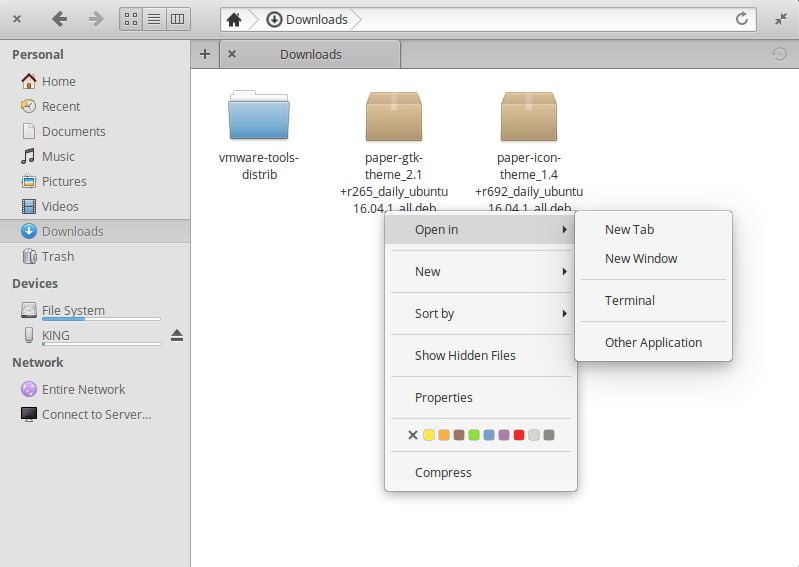Click the Music note icon
The height and width of the screenshot is (567, 799).
click(29, 156)
